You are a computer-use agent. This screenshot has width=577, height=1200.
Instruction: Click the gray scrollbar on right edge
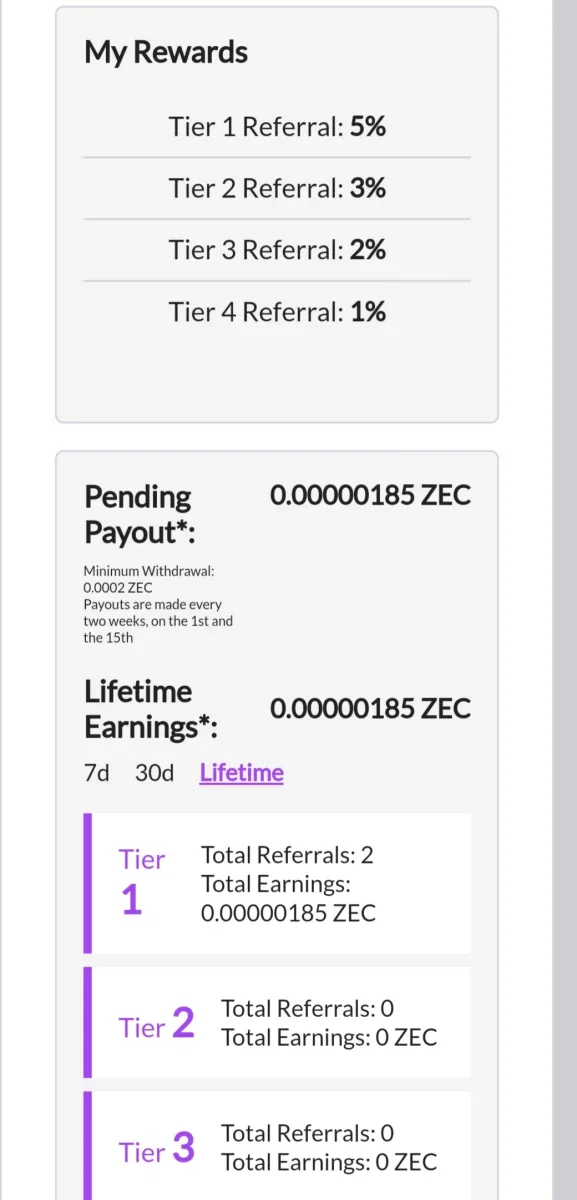pyautogui.click(x=564, y=600)
